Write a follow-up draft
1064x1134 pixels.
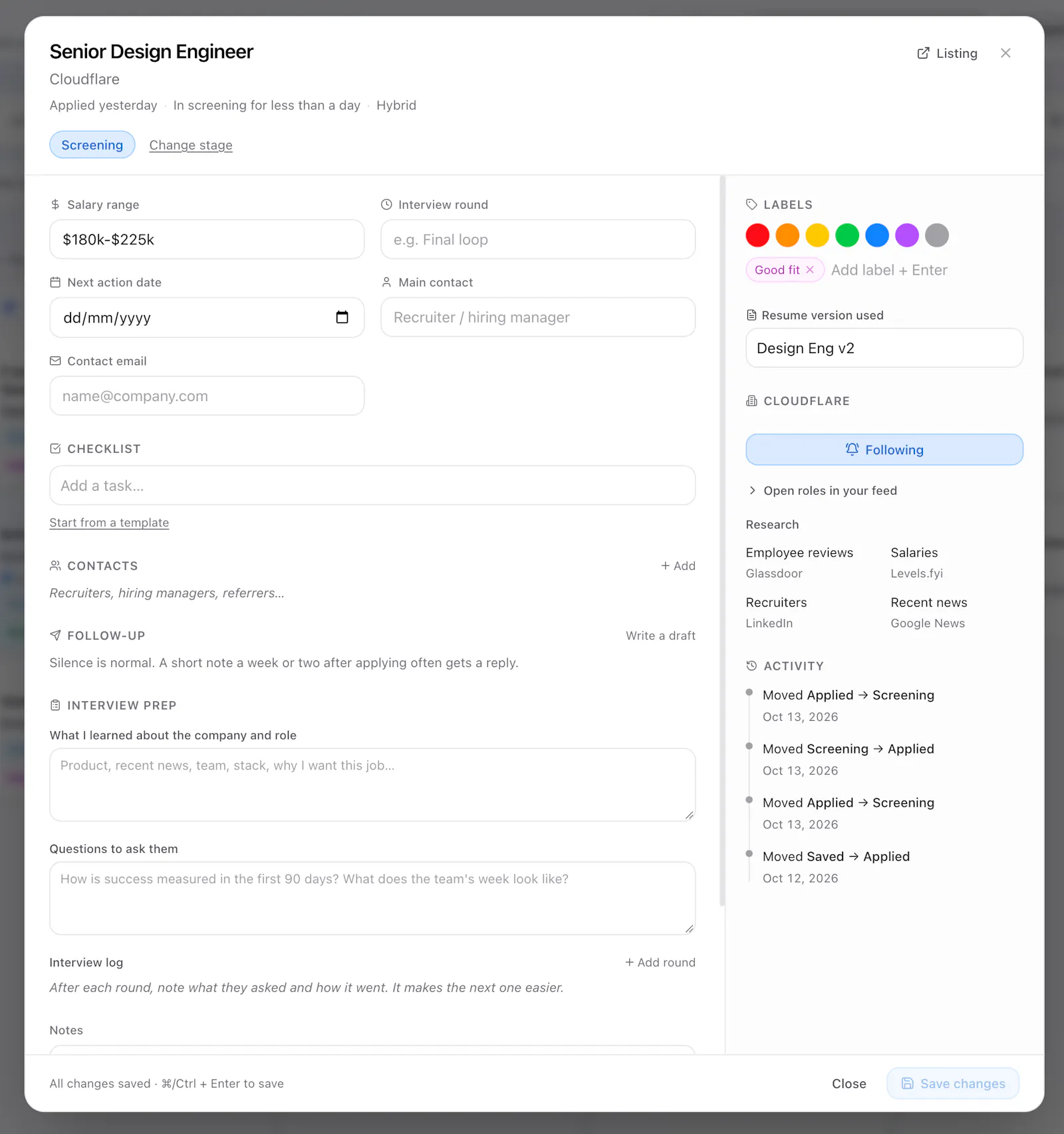click(x=660, y=636)
